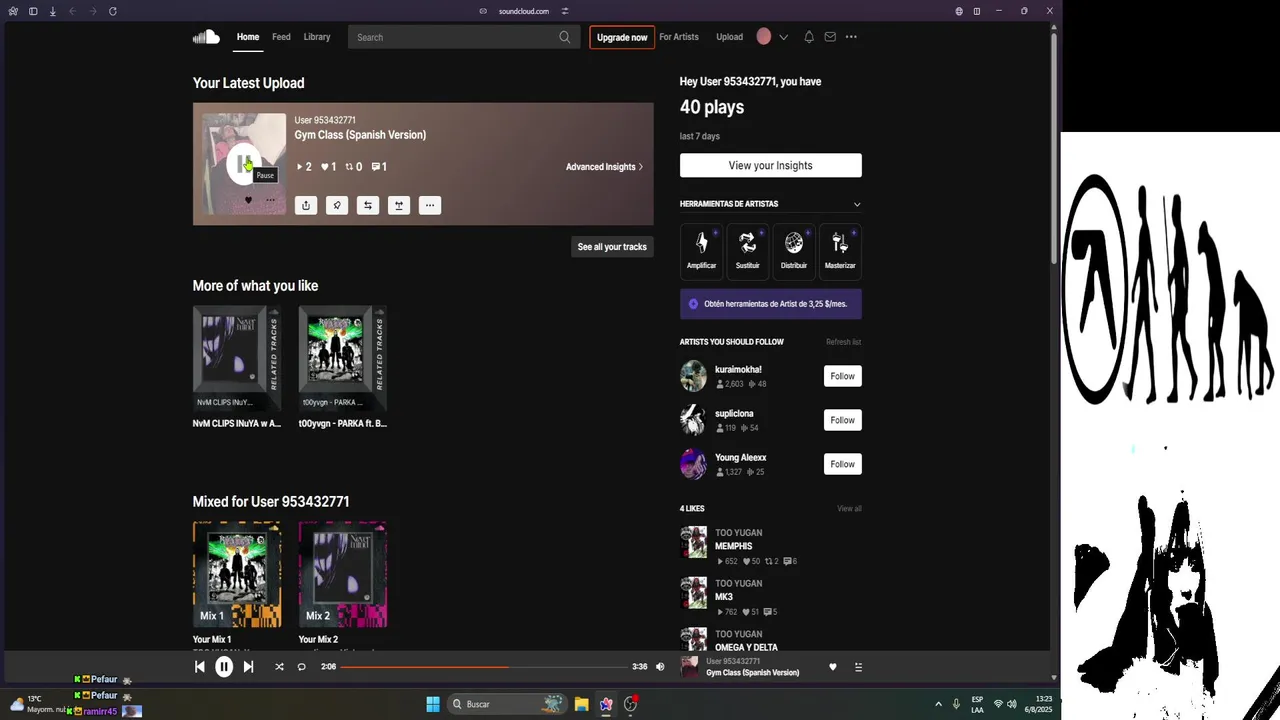Screen dimensions: 1280x720
Task: Click the Artist tools 3,25 $/mes banner
Action: tap(771, 304)
